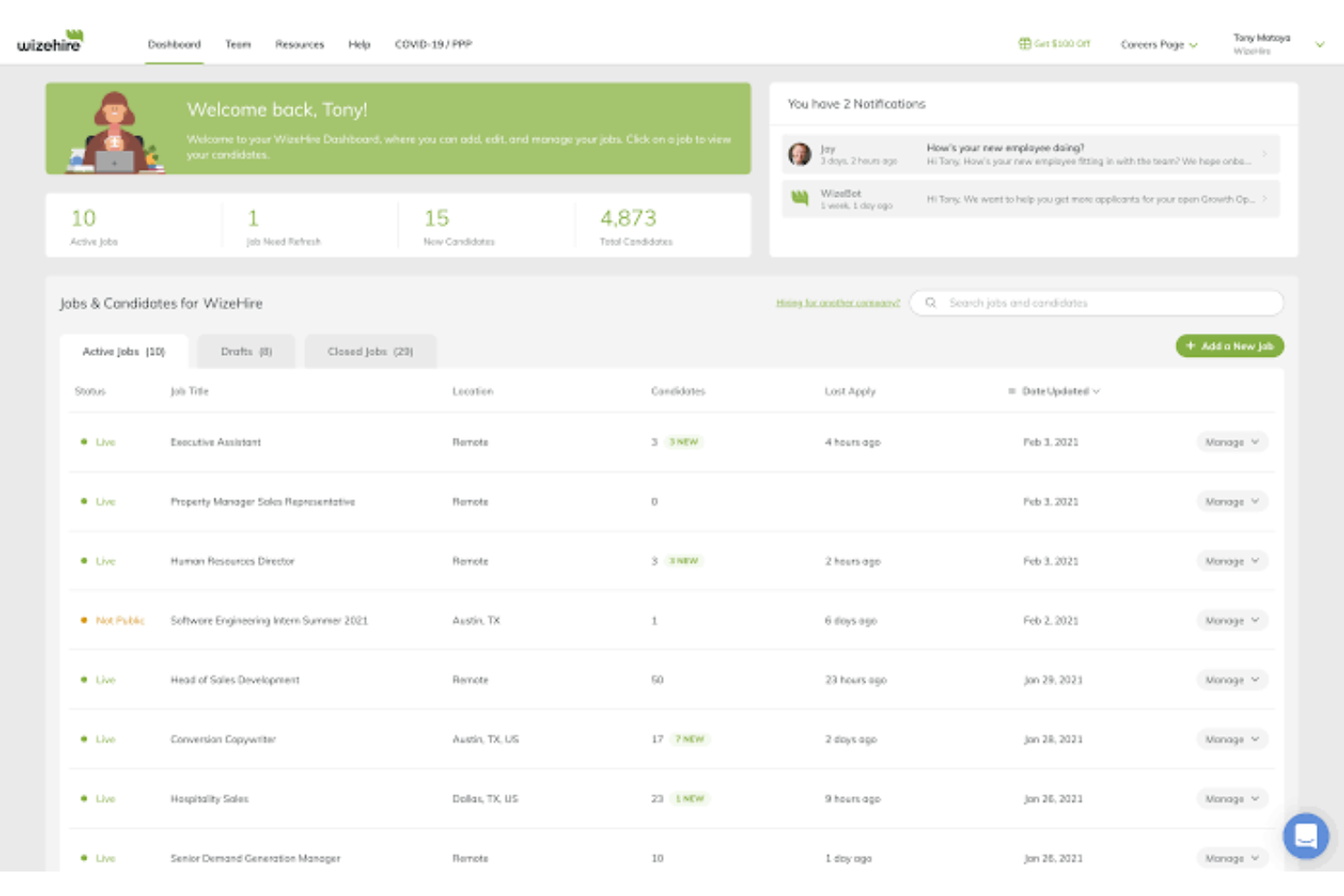
Task: Click the search magnifier icon in search box
Action: coord(931,303)
